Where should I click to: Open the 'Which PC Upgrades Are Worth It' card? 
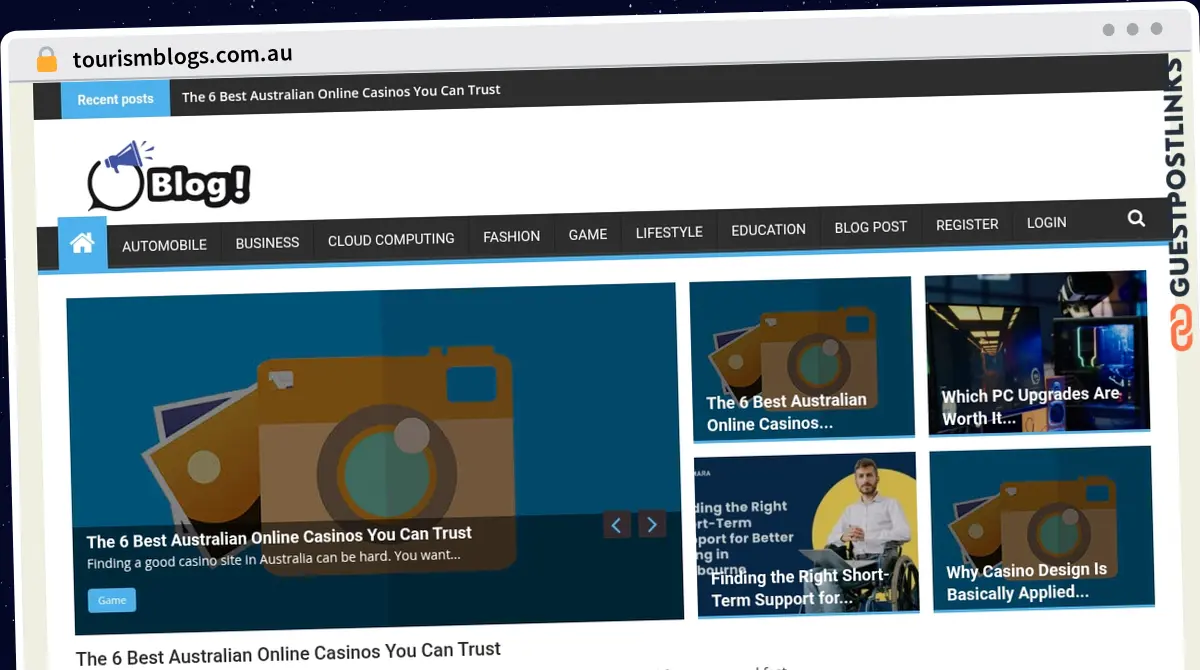coord(1037,352)
